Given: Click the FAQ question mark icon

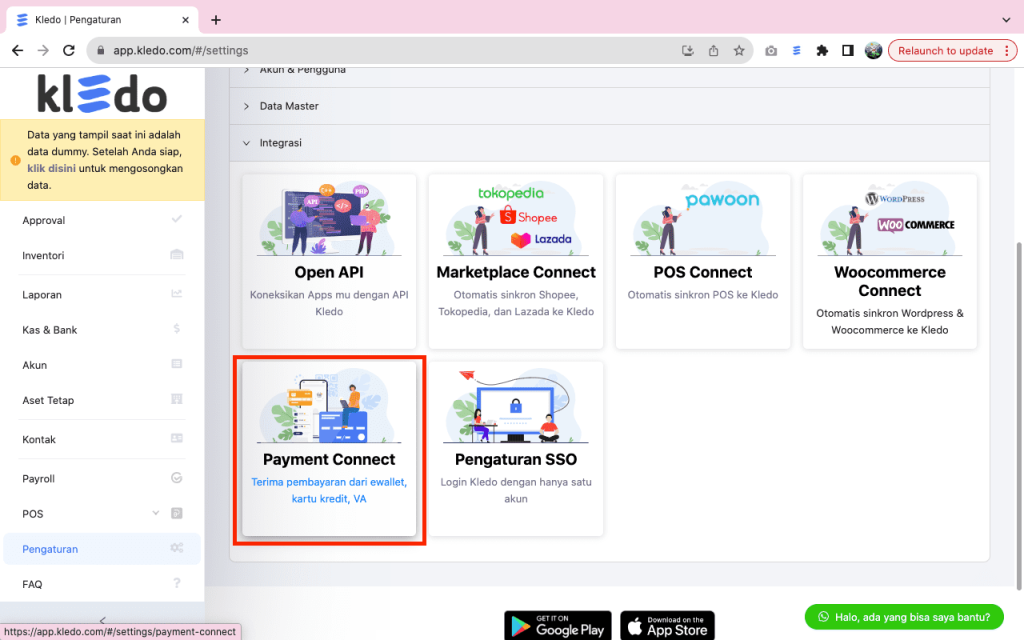Looking at the screenshot, I should tap(176, 583).
